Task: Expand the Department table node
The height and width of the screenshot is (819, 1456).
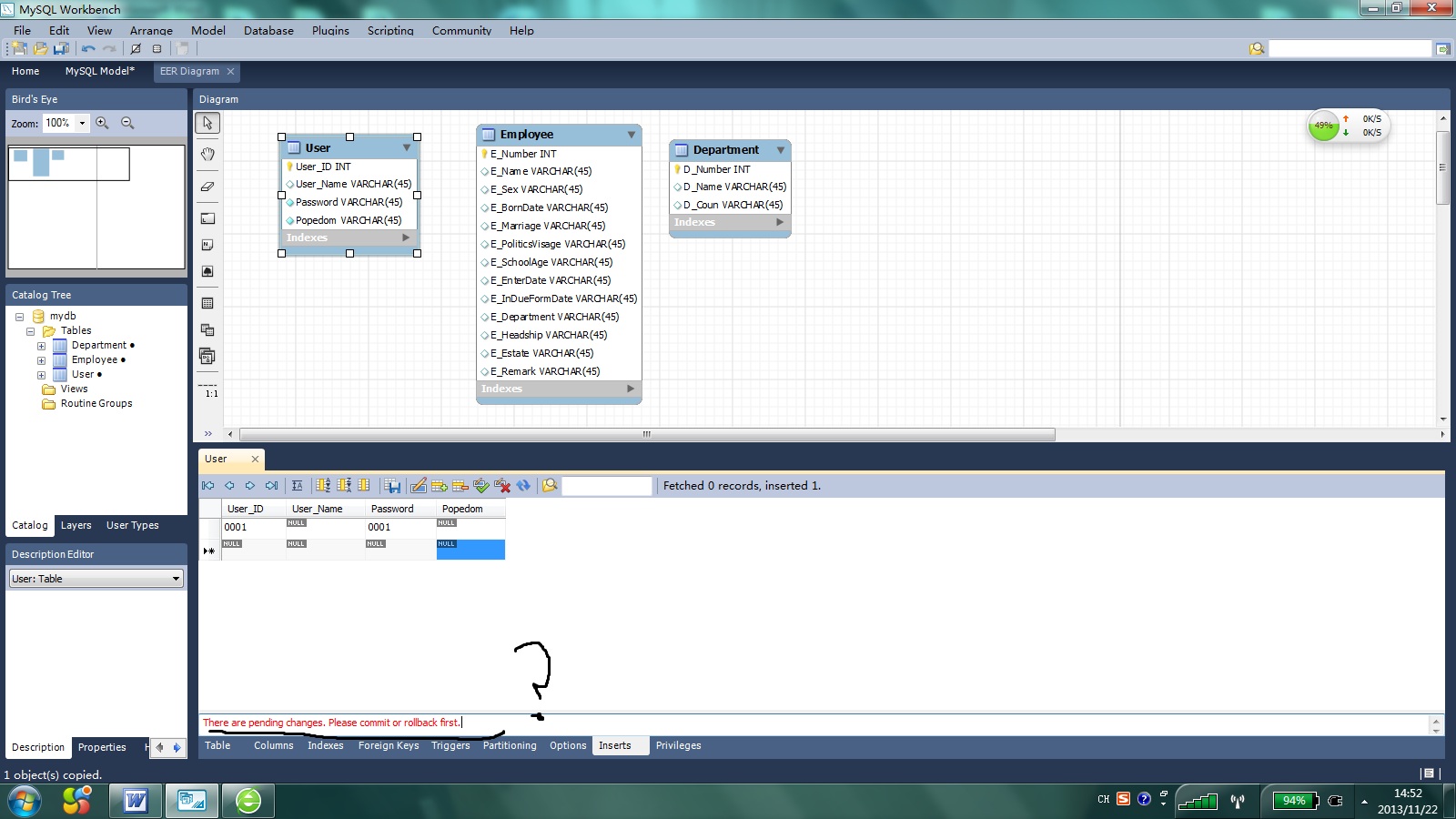Action: tap(41, 346)
